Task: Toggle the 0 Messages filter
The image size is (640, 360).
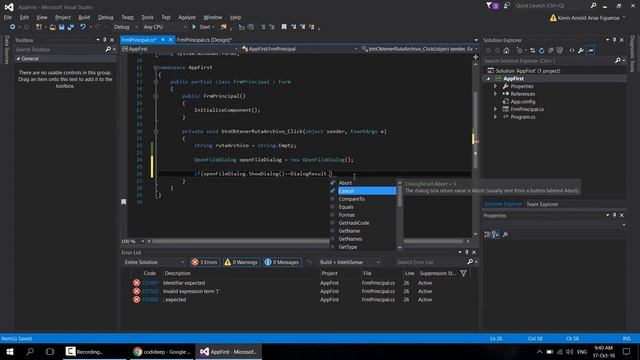Action: coord(282,262)
